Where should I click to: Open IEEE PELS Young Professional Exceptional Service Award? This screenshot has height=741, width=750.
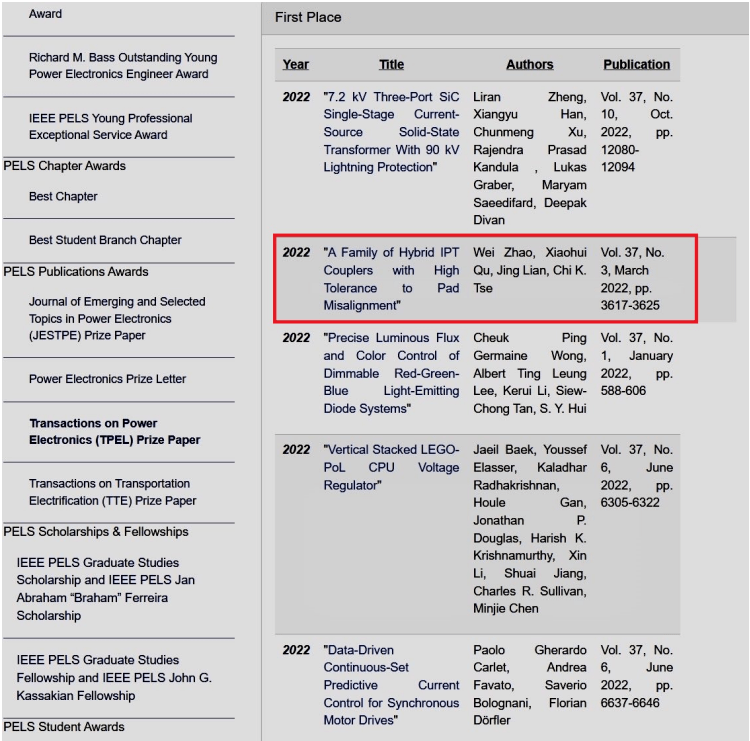(110, 127)
